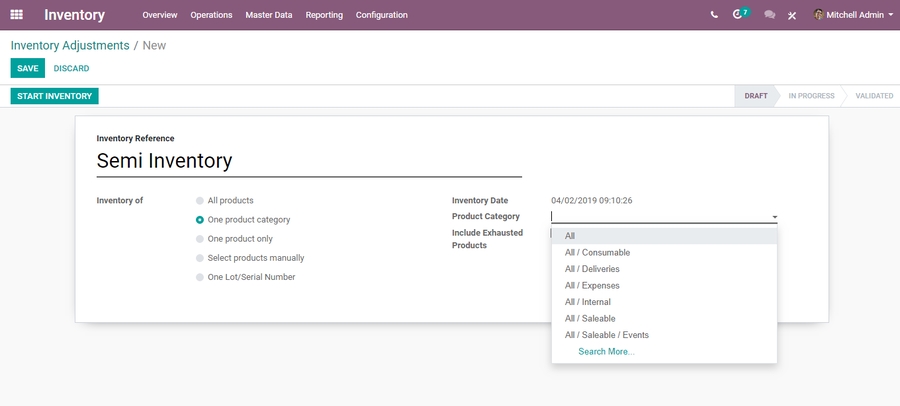
Task: Click Mitchell Admin avatar picture
Action: [x=819, y=15]
